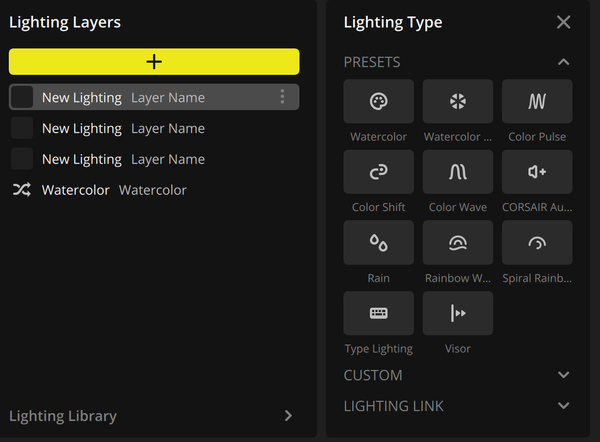Choose the Color Pulse preset

click(537, 101)
